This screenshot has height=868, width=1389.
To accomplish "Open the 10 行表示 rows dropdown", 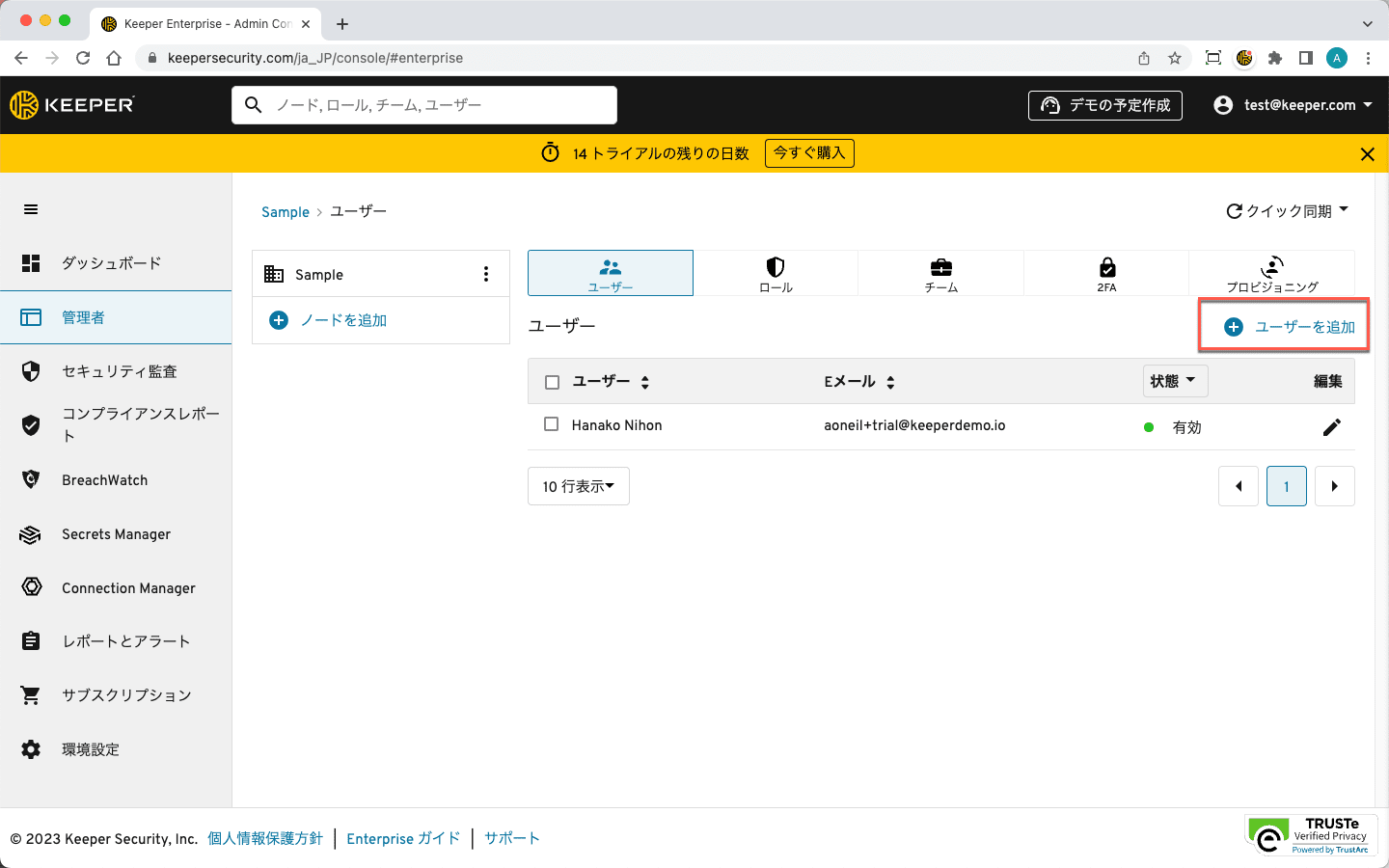I will 578,487.
